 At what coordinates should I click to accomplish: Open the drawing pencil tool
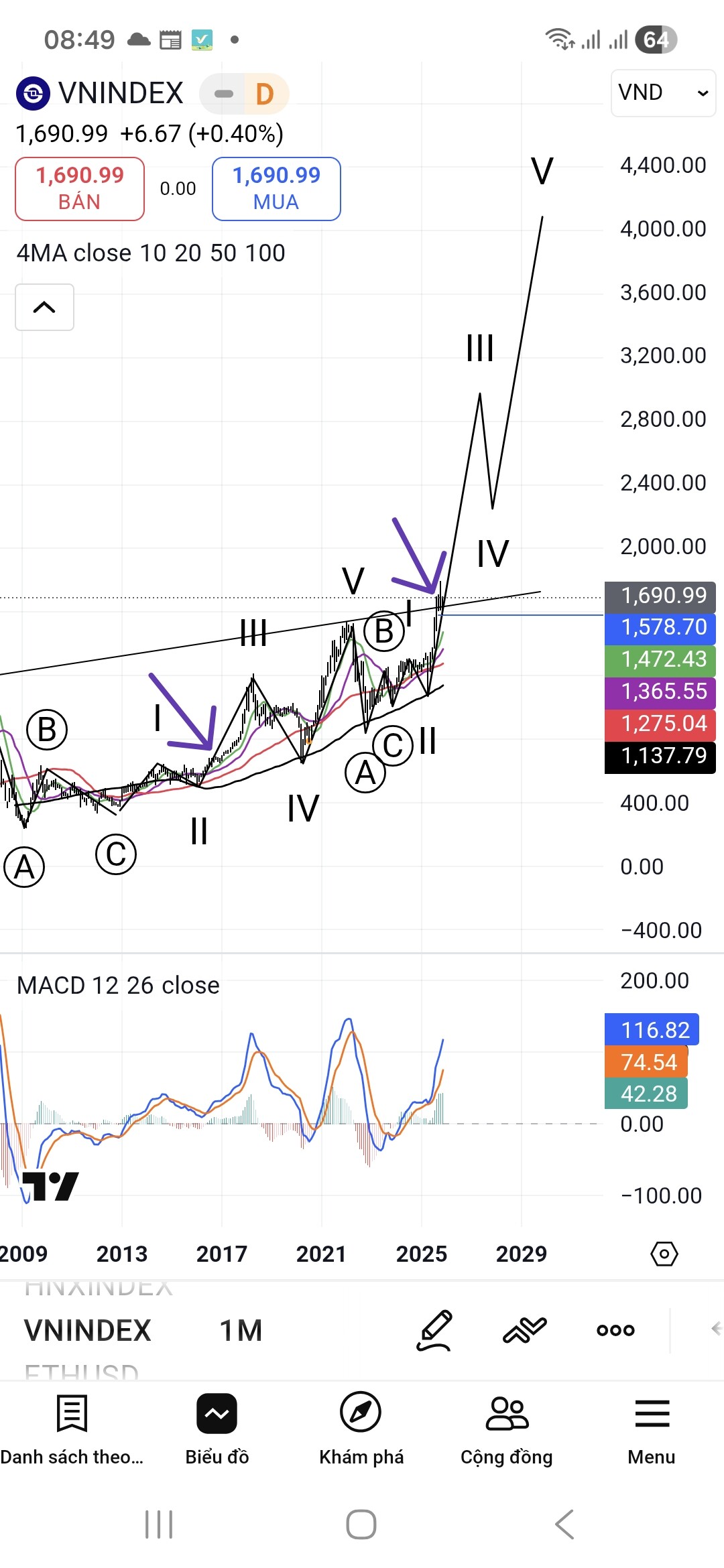tap(434, 1330)
